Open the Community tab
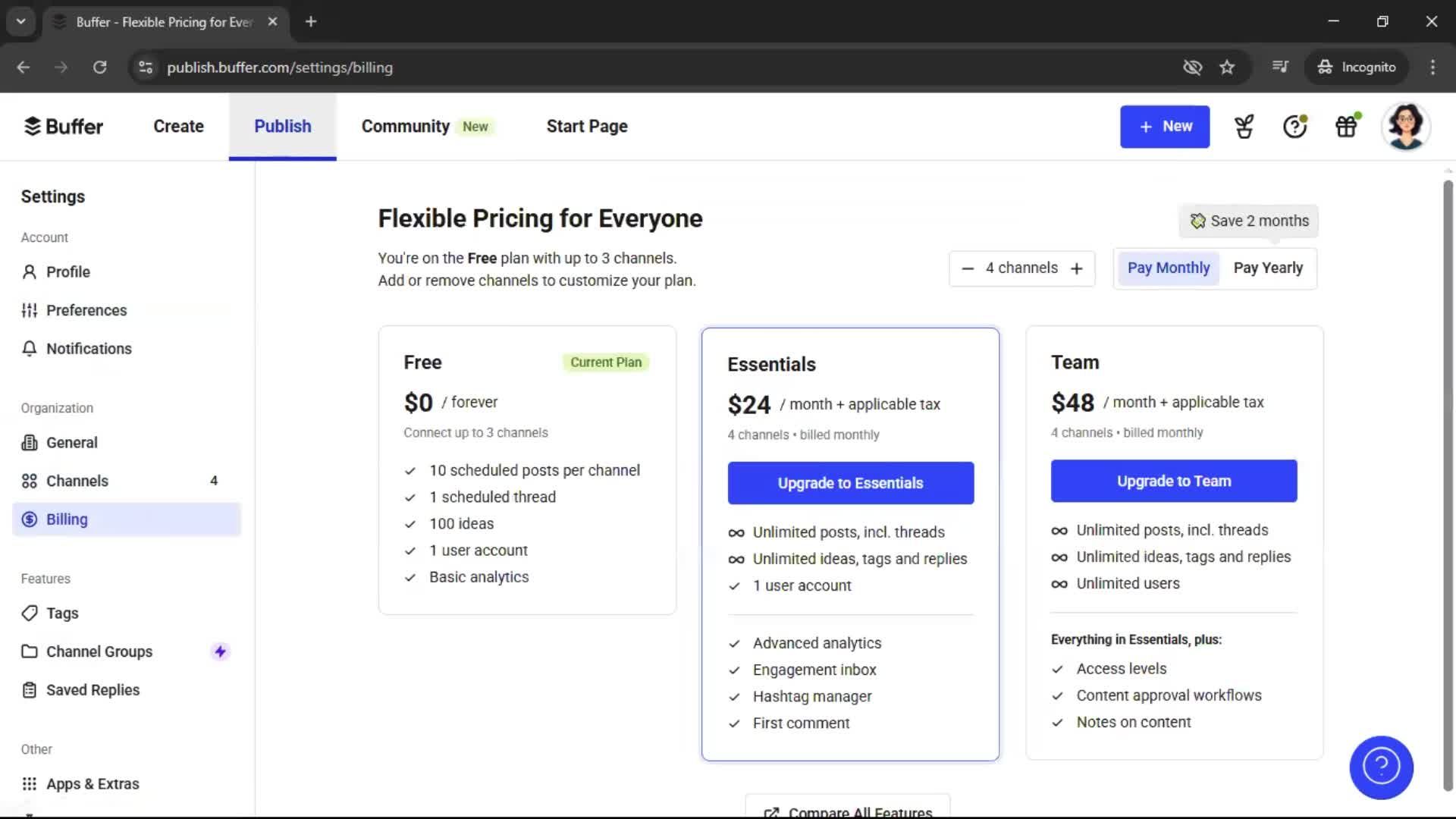Screen dimensions: 1456x819 coord(406,127)
